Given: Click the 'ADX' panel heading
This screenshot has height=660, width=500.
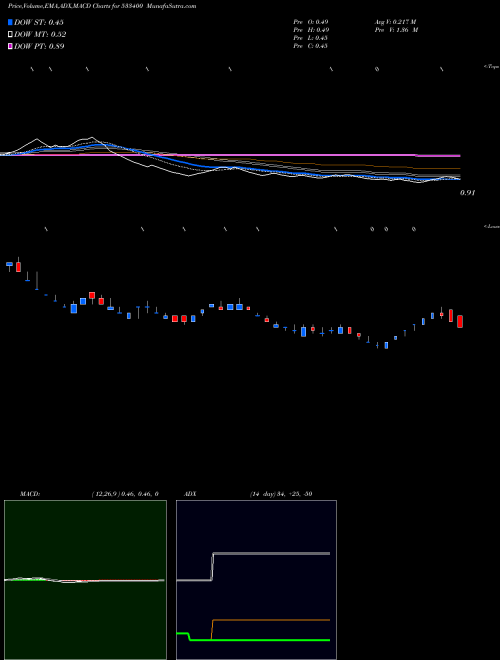Looking at the screenshot, I should (x=190, y=494).
